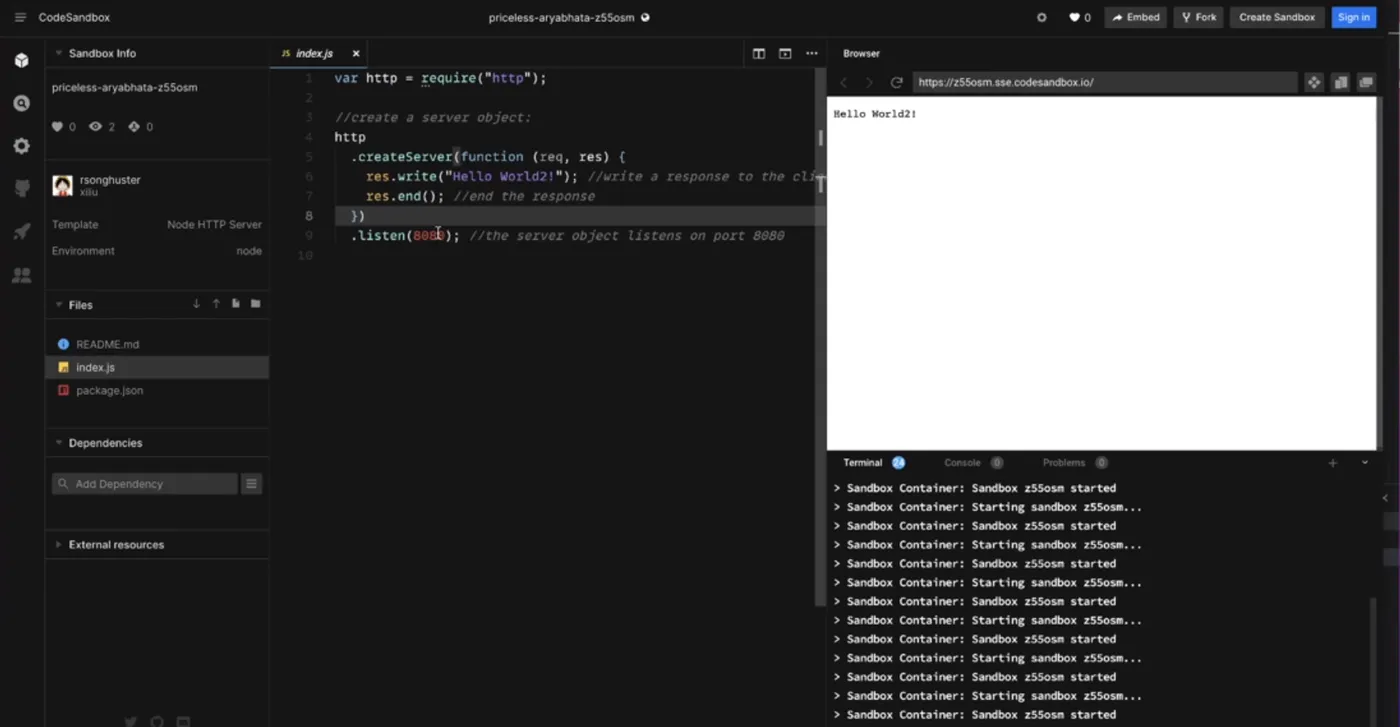Click the split editor layout icon
1400x727 pixels.
(759, 54)
